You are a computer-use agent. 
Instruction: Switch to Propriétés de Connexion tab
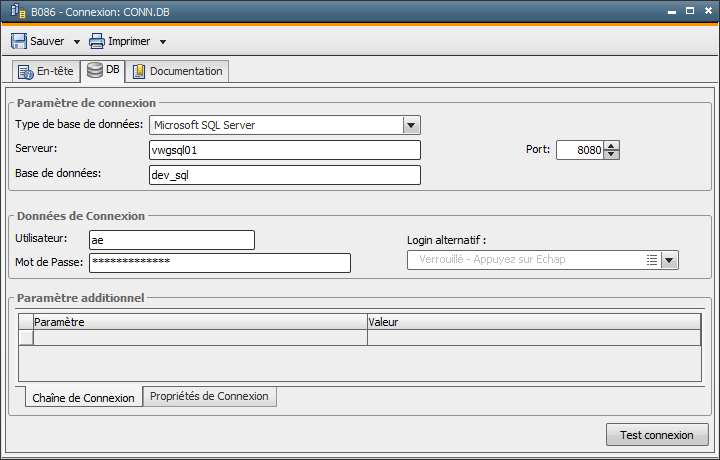(209, 396)
